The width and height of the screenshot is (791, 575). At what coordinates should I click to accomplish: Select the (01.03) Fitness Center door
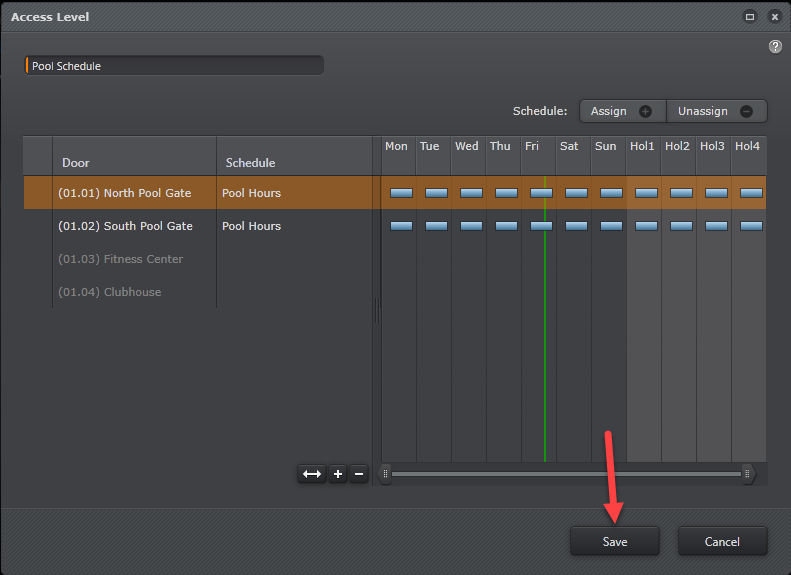[121, 259]
